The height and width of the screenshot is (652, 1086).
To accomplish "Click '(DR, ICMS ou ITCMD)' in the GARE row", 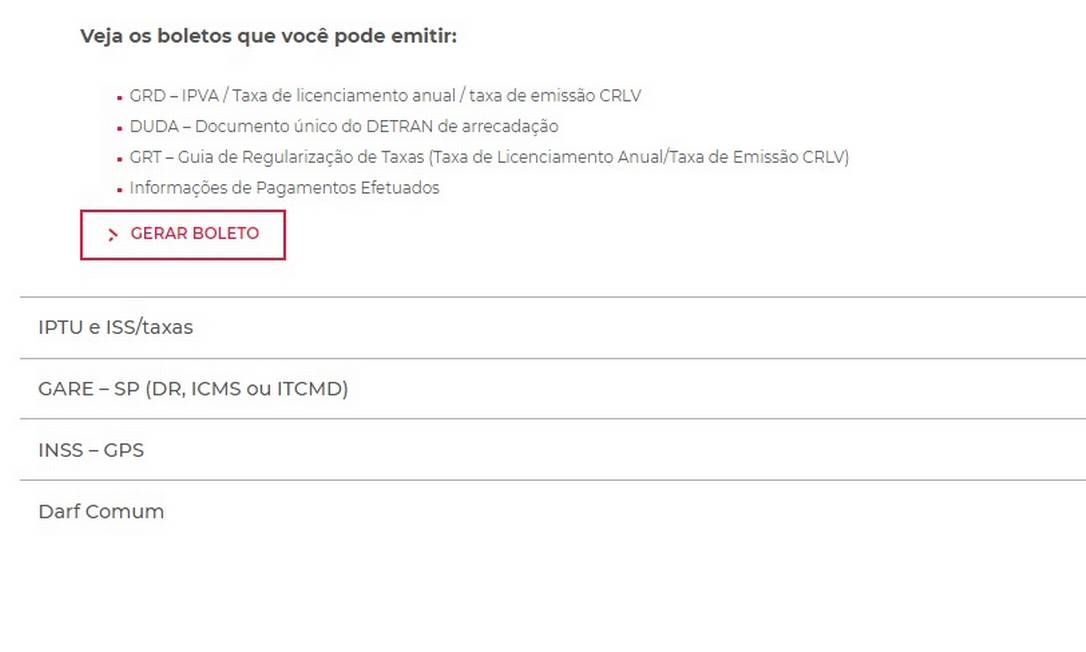I will pyautogui.click(x=246, y=389).
